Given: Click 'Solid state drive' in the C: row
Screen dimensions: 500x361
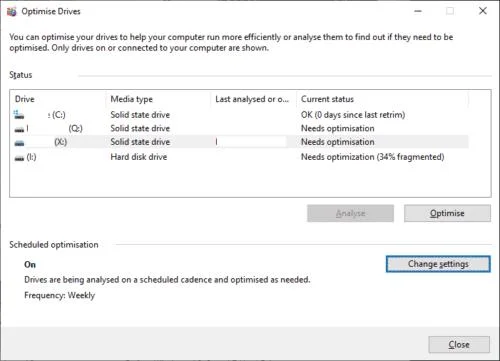Looking at the screenshot, I should 140,115.
